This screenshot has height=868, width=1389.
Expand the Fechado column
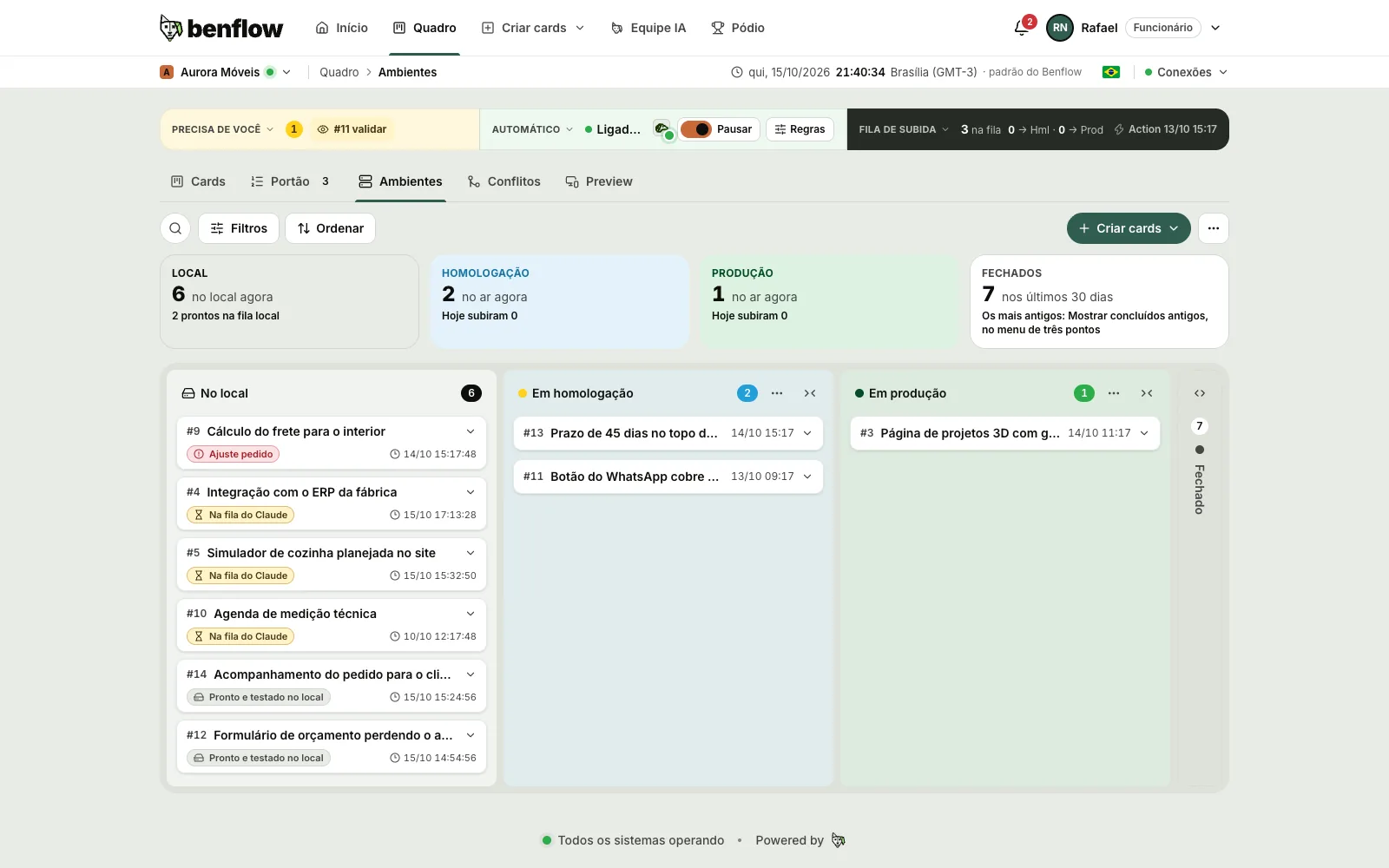pos(1200,393)
